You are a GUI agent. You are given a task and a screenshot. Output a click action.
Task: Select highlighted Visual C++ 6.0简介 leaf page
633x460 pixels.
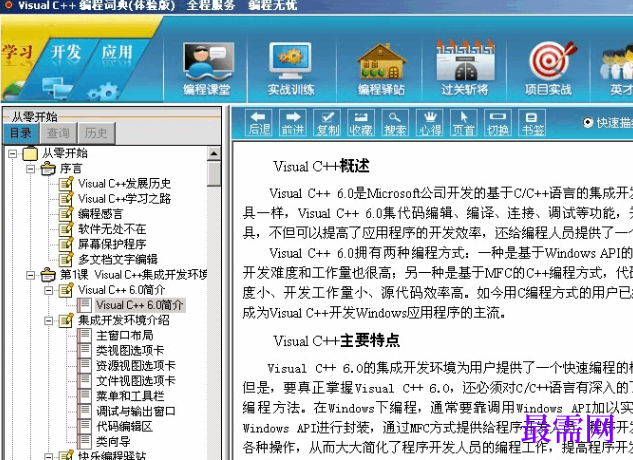[140, 305]
